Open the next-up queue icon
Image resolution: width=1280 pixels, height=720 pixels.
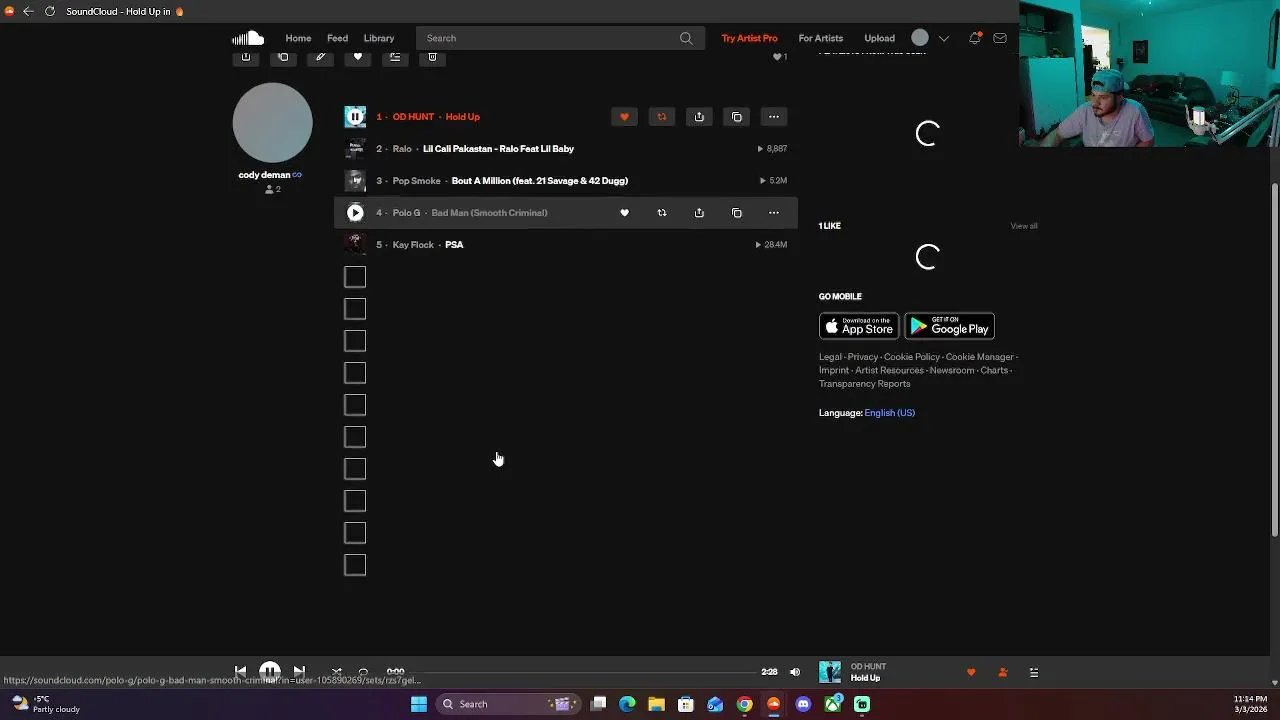(x=1034, y=673)
